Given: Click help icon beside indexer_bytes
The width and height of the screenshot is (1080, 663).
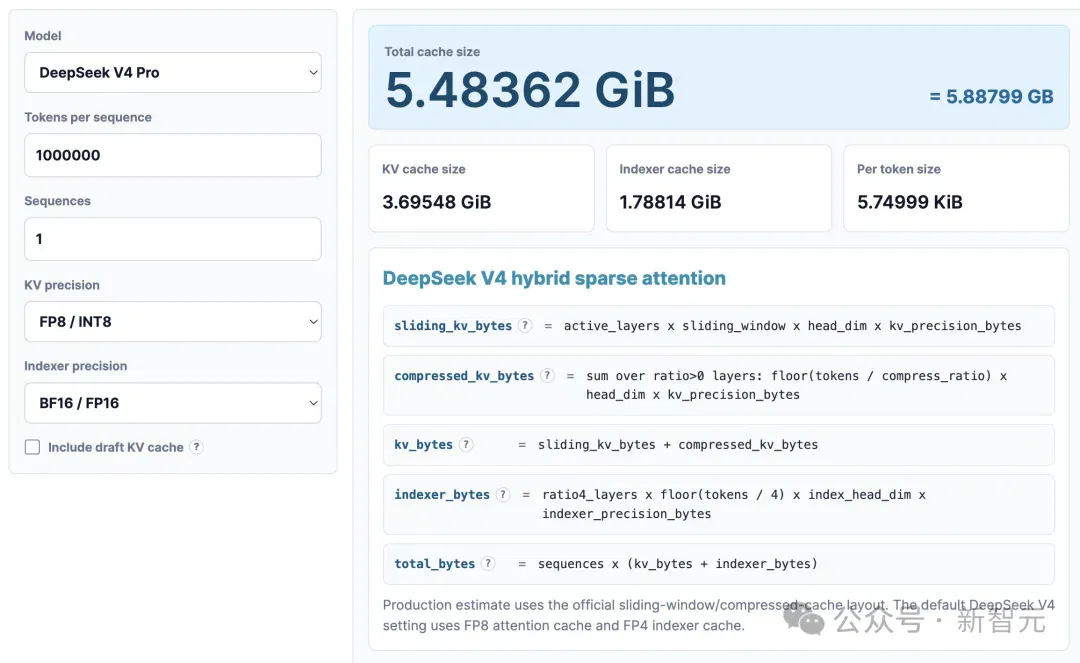Looking at the screenshot, I should click(503, 494).
